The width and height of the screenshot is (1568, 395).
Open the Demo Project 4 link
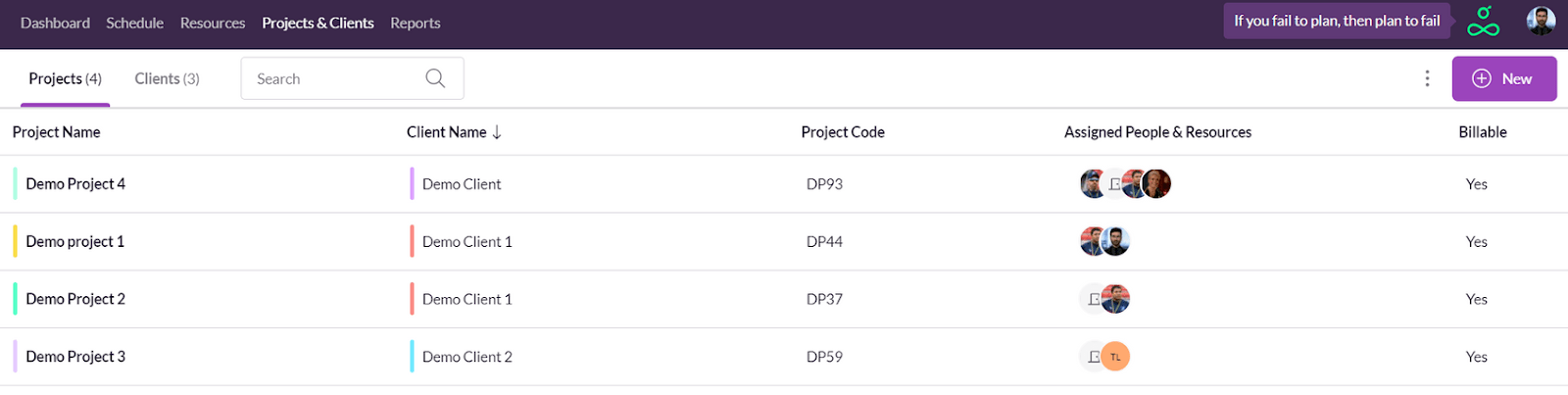tap(75, 184)
